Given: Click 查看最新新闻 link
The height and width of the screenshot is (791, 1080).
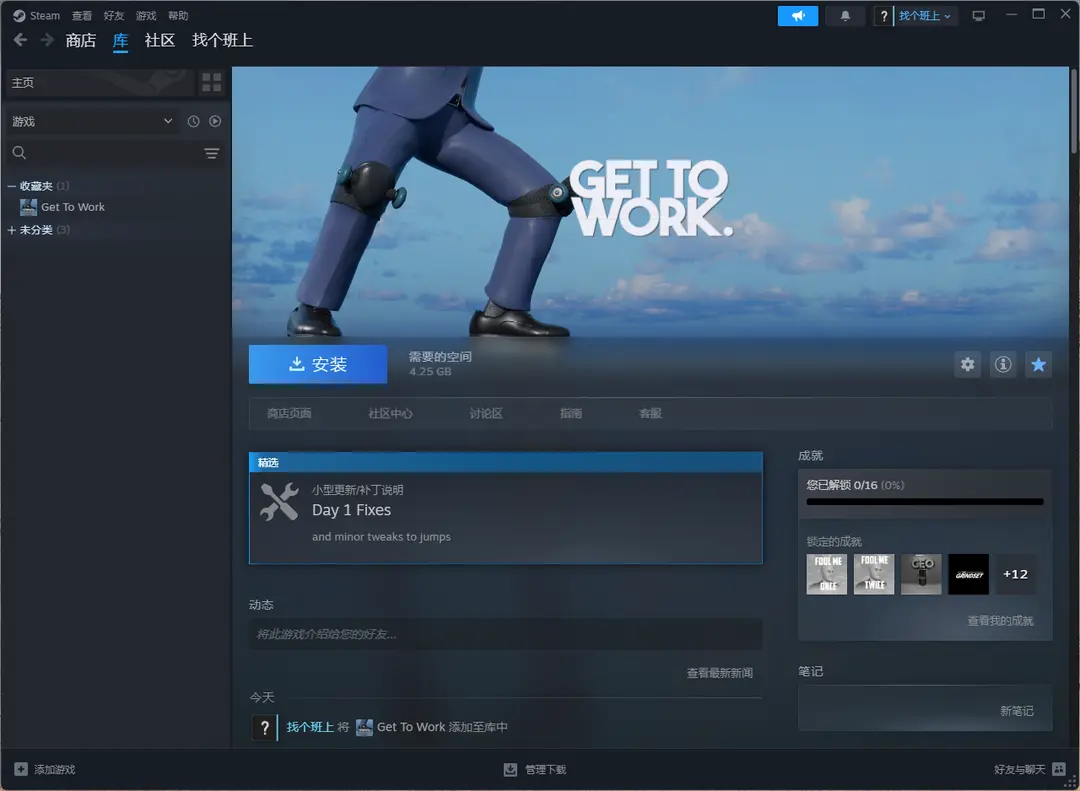Looking at the screenshot, I should pos(720,673).
